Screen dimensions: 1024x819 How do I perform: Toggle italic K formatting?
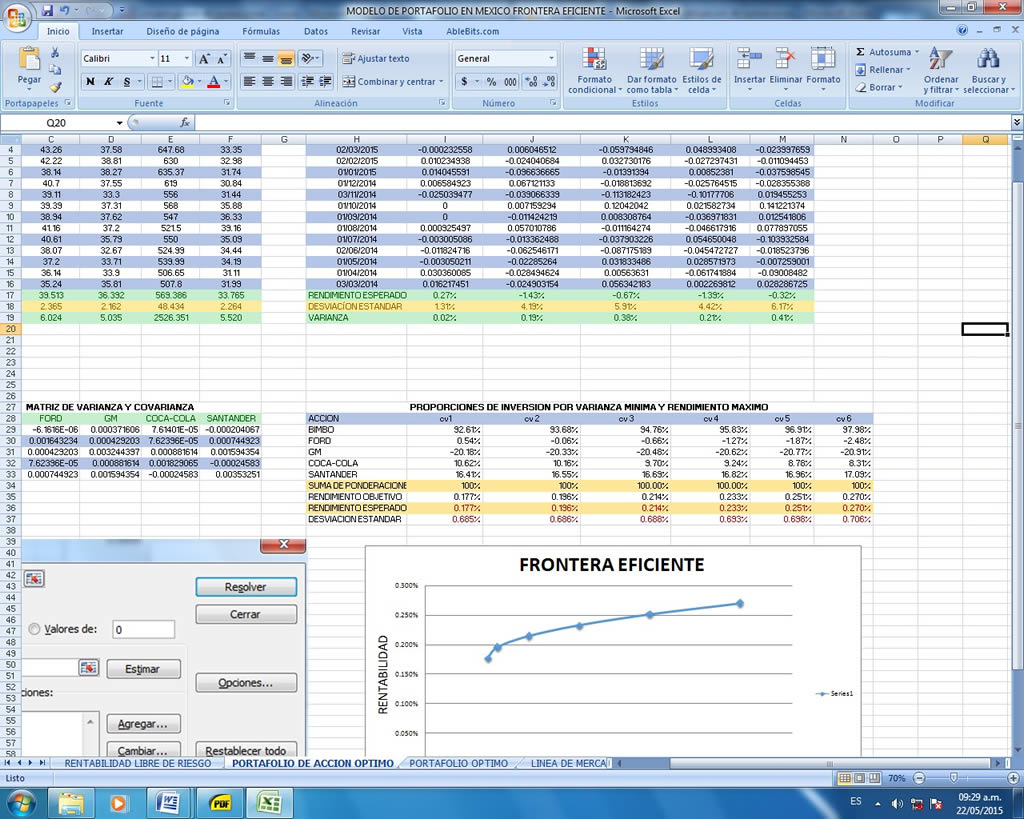click(108, 82)
